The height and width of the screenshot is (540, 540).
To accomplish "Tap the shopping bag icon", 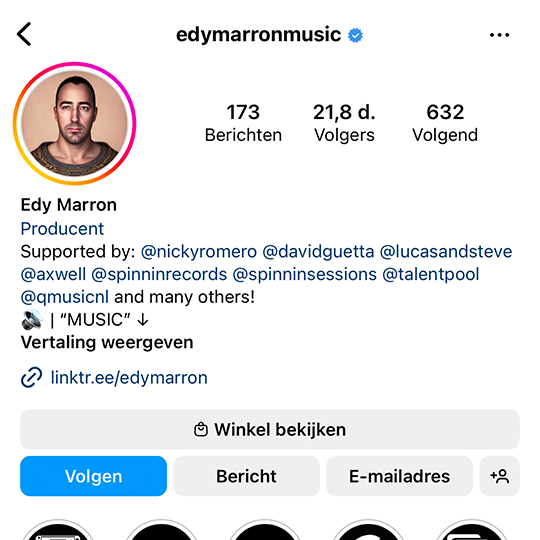I will (x=201, y=429).
